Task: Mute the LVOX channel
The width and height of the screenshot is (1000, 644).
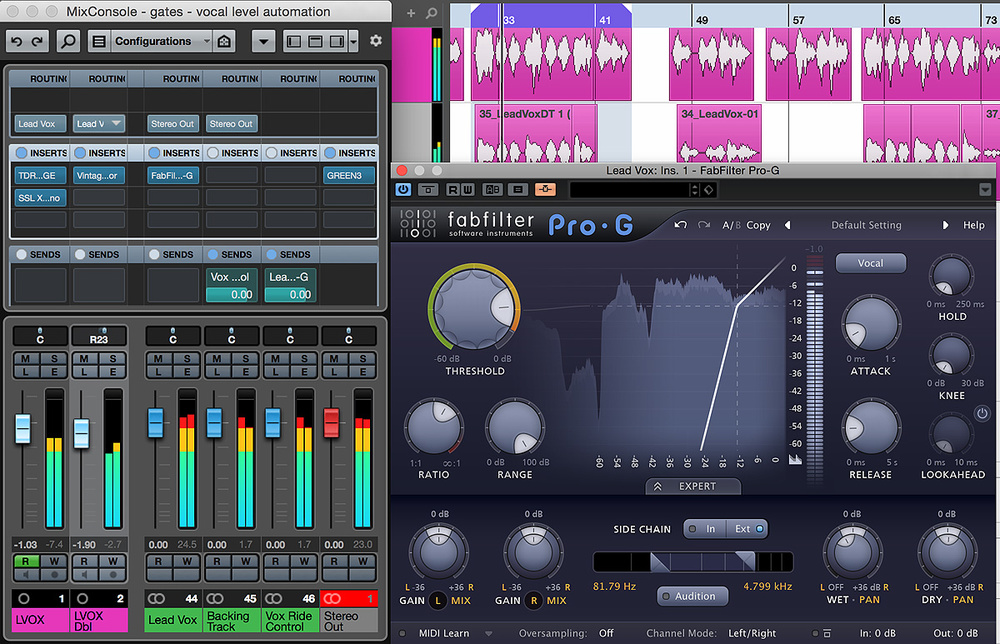Action: click(x=26, y=358)
